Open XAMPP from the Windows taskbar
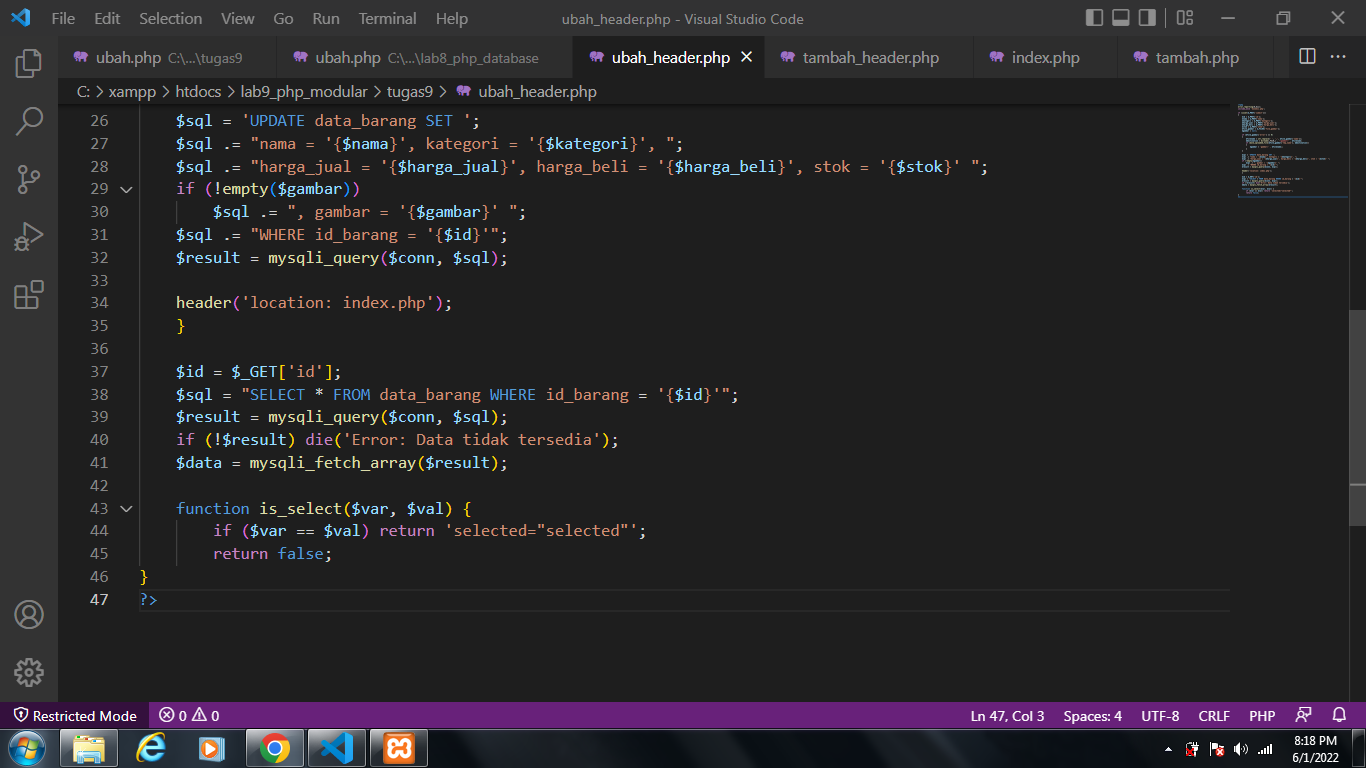1366x768 pixels. [x=399, y=748]
